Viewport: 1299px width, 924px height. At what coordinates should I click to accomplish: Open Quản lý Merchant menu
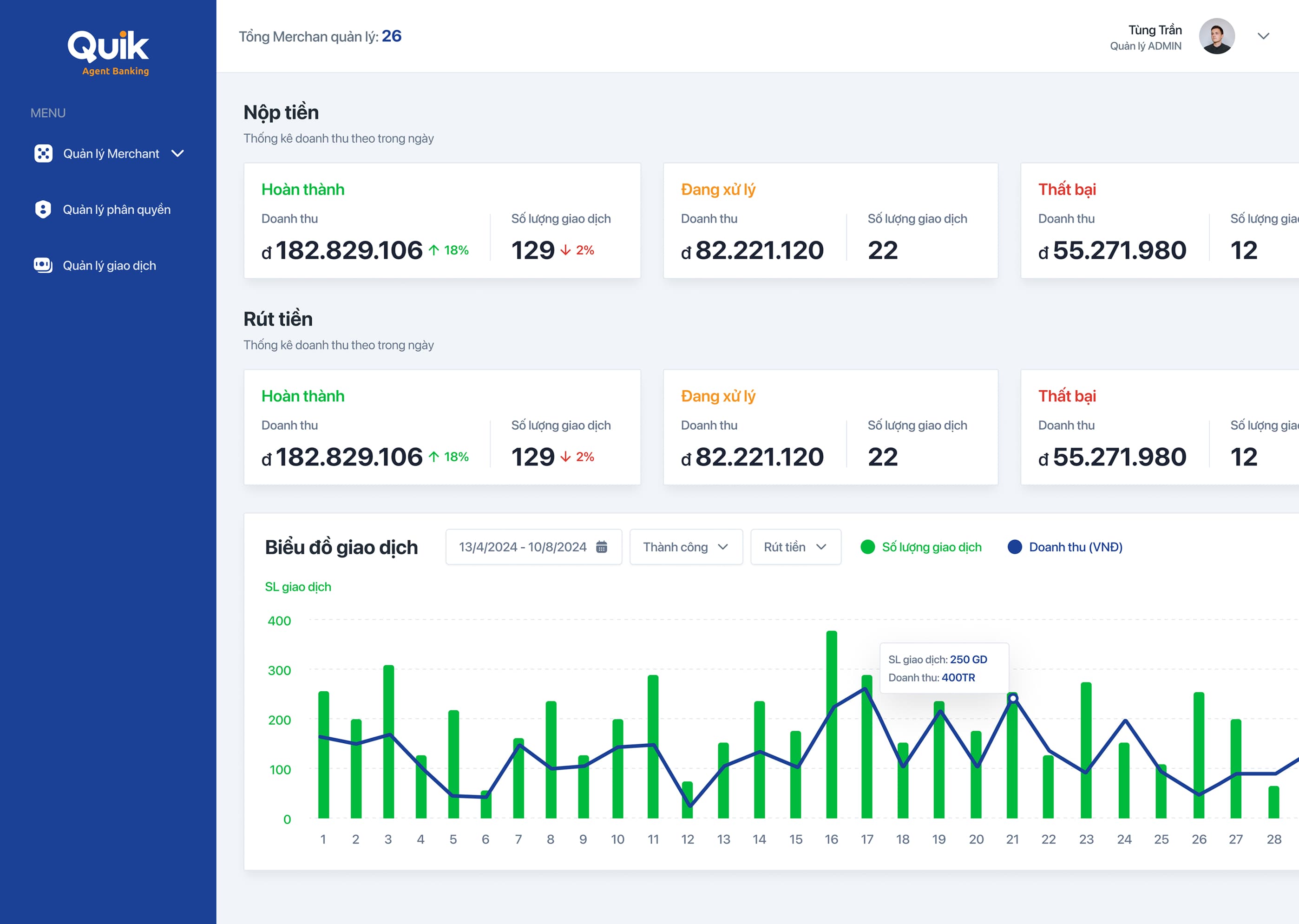click(x=108, y=154)
